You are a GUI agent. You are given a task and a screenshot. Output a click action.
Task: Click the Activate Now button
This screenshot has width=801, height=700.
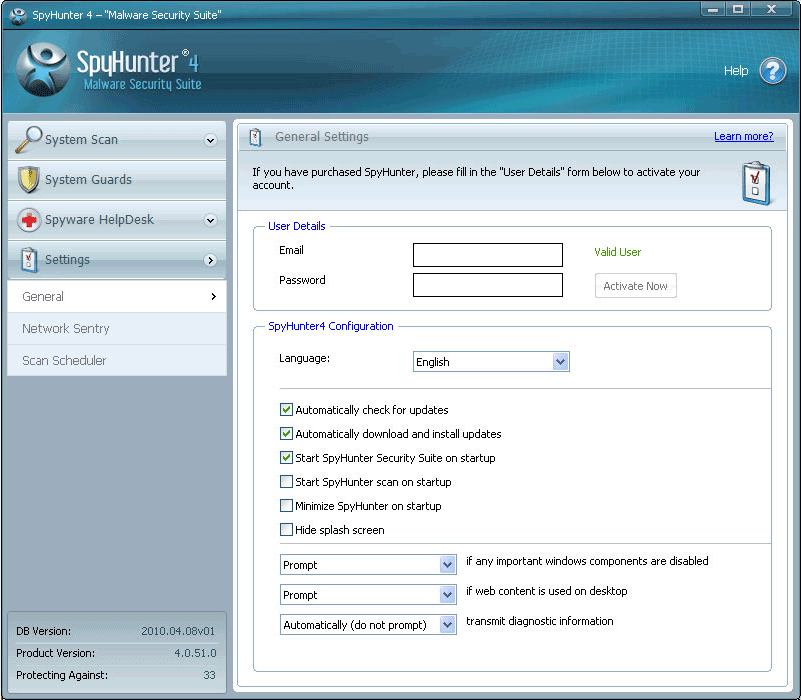[x=635, y=286]
